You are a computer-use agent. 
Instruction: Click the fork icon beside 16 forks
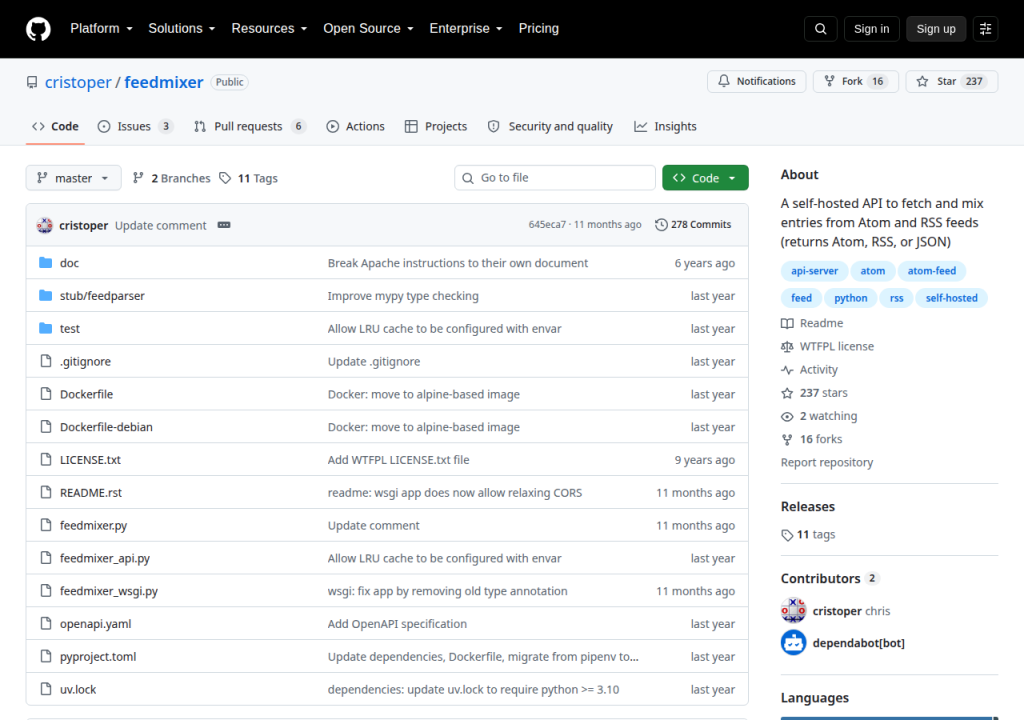(787, 440)
